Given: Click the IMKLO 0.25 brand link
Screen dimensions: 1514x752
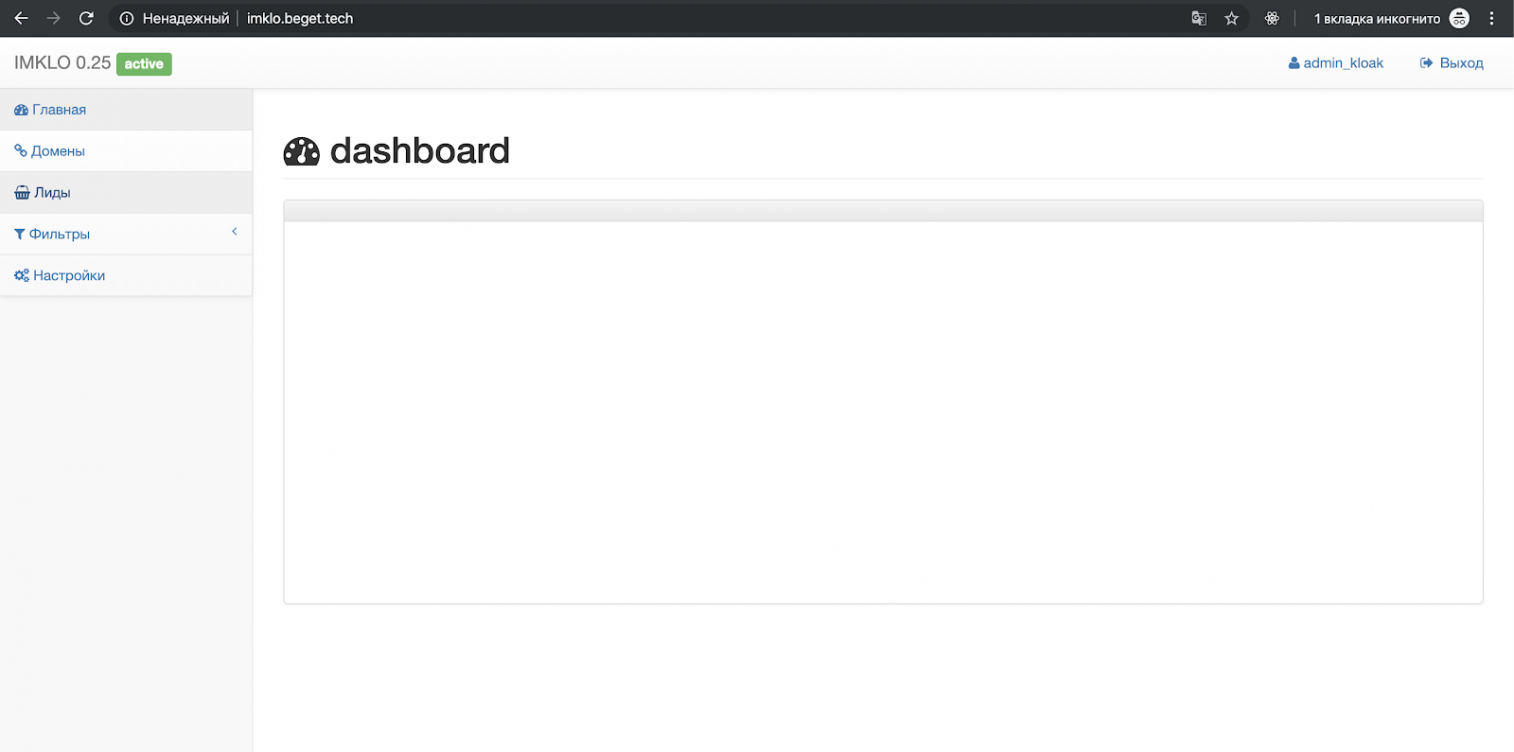Looking at the screenshot, I should (62, 63).
